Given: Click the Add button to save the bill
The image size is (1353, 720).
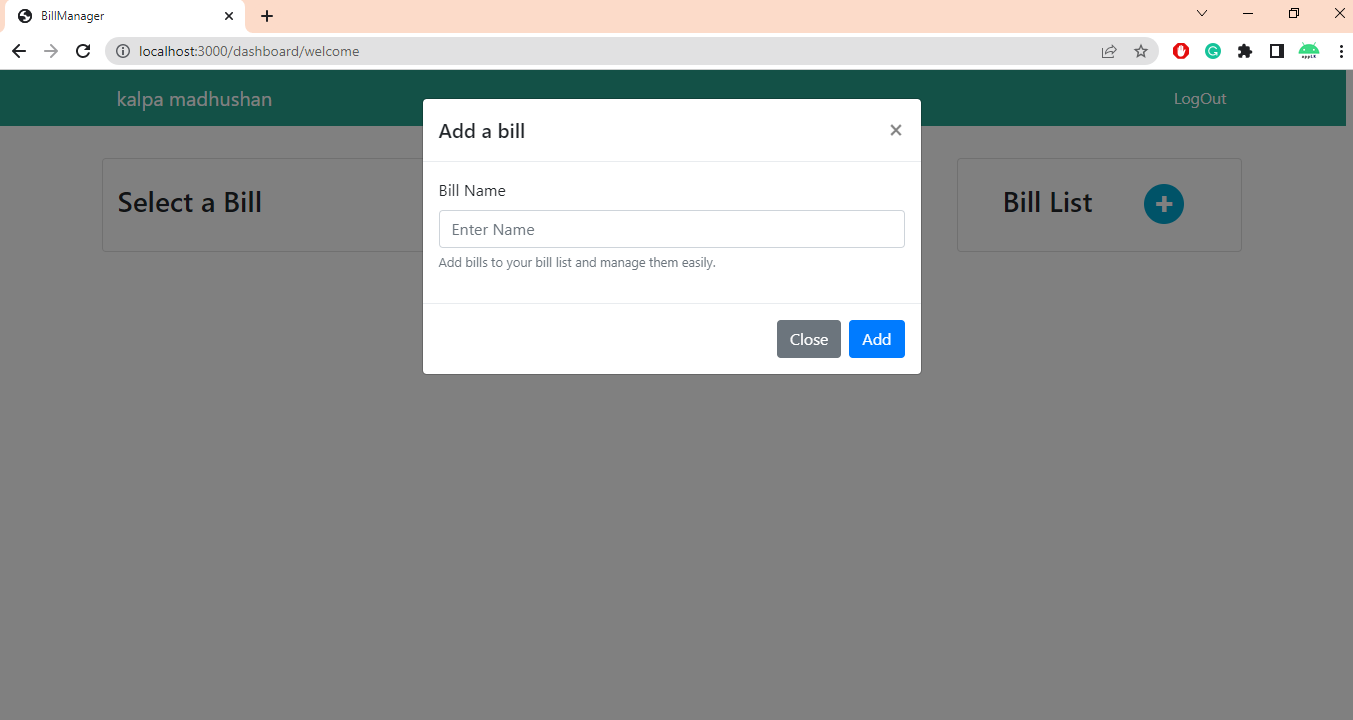Looking at the screenshot, I should pos(876,339).
